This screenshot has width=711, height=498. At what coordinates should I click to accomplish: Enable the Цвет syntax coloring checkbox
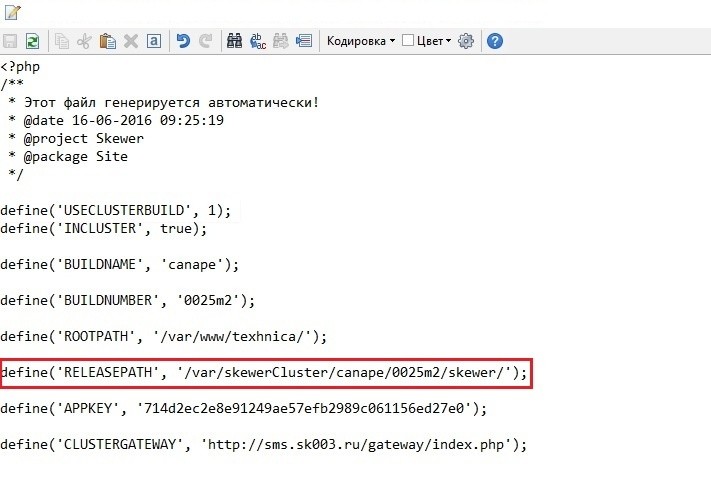click(407, 41)
